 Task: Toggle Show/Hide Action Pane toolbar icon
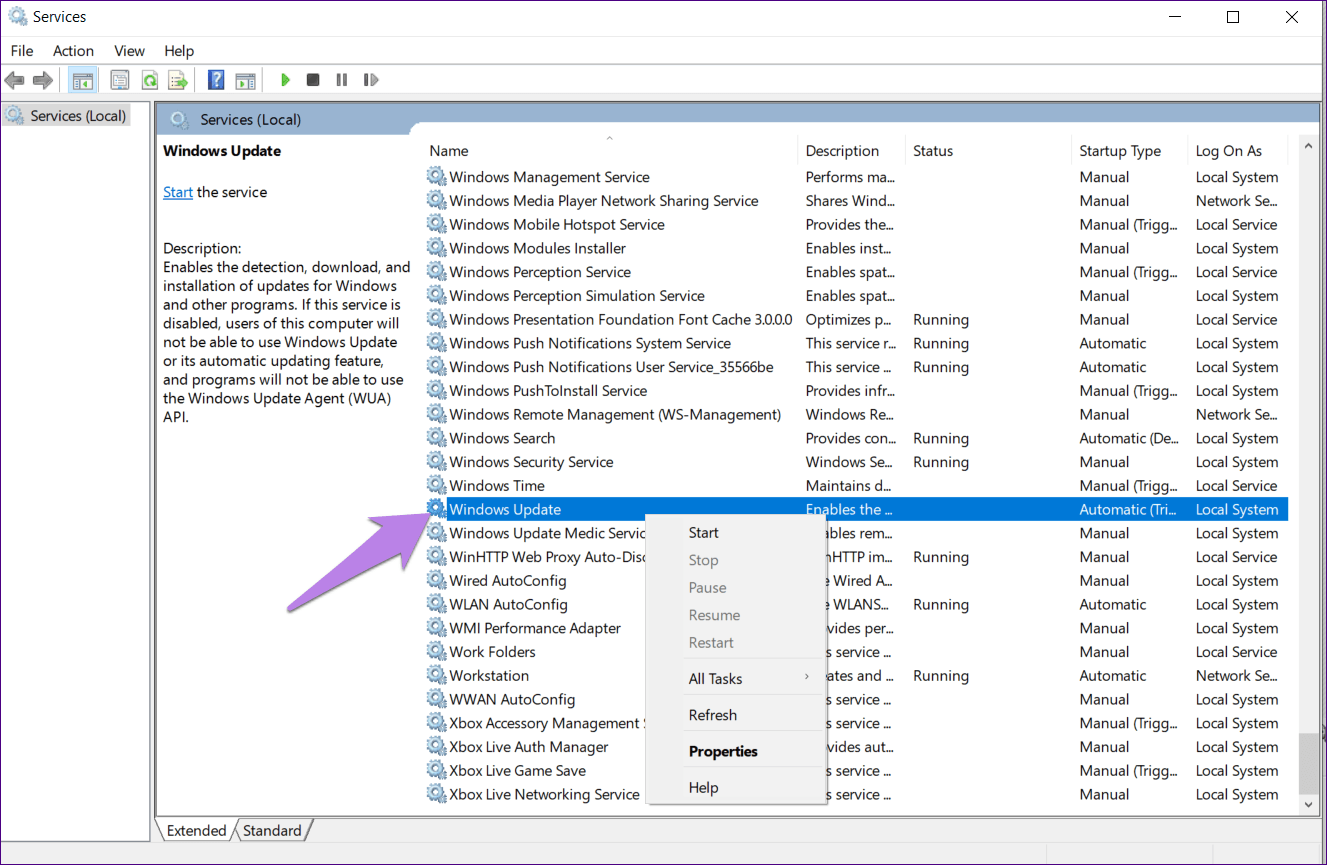click(245, 80)
